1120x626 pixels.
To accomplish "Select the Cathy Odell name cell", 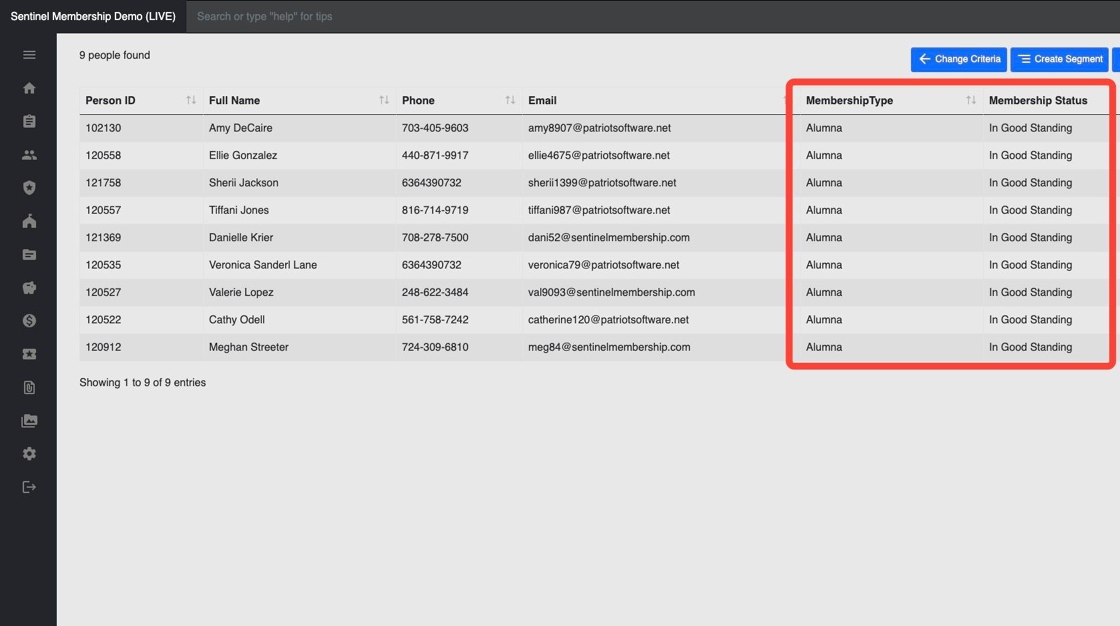I will tap(236, 319).
